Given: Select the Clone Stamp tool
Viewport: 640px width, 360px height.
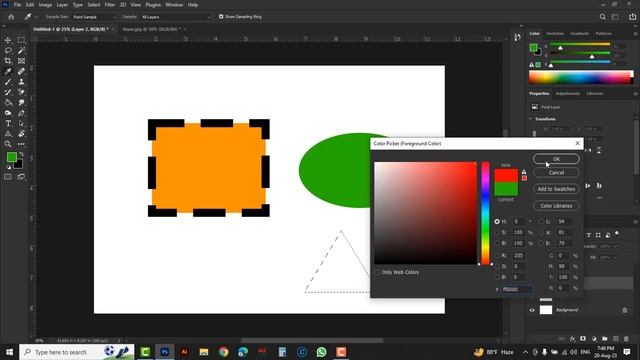Looking at the screenshot, I should [x=21, y=82].
